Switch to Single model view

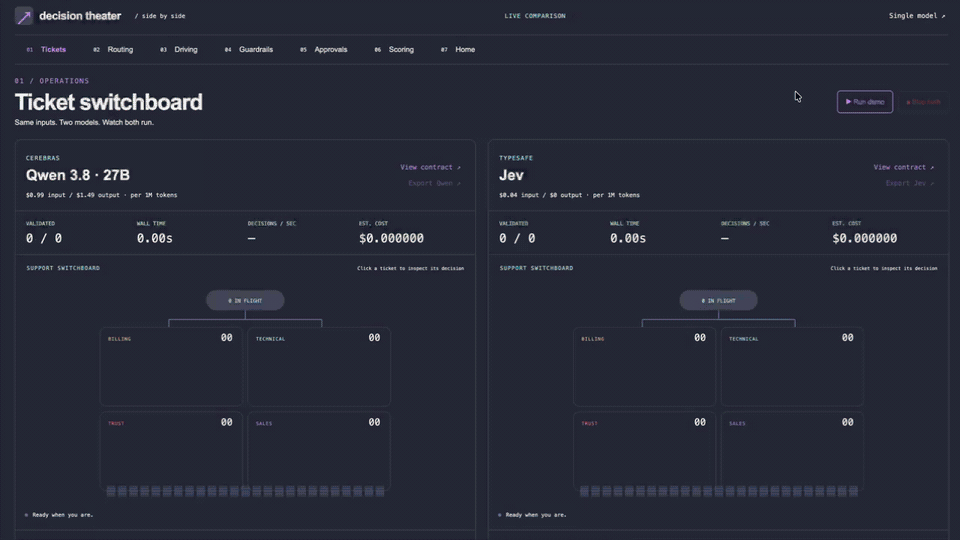(917, 16)
